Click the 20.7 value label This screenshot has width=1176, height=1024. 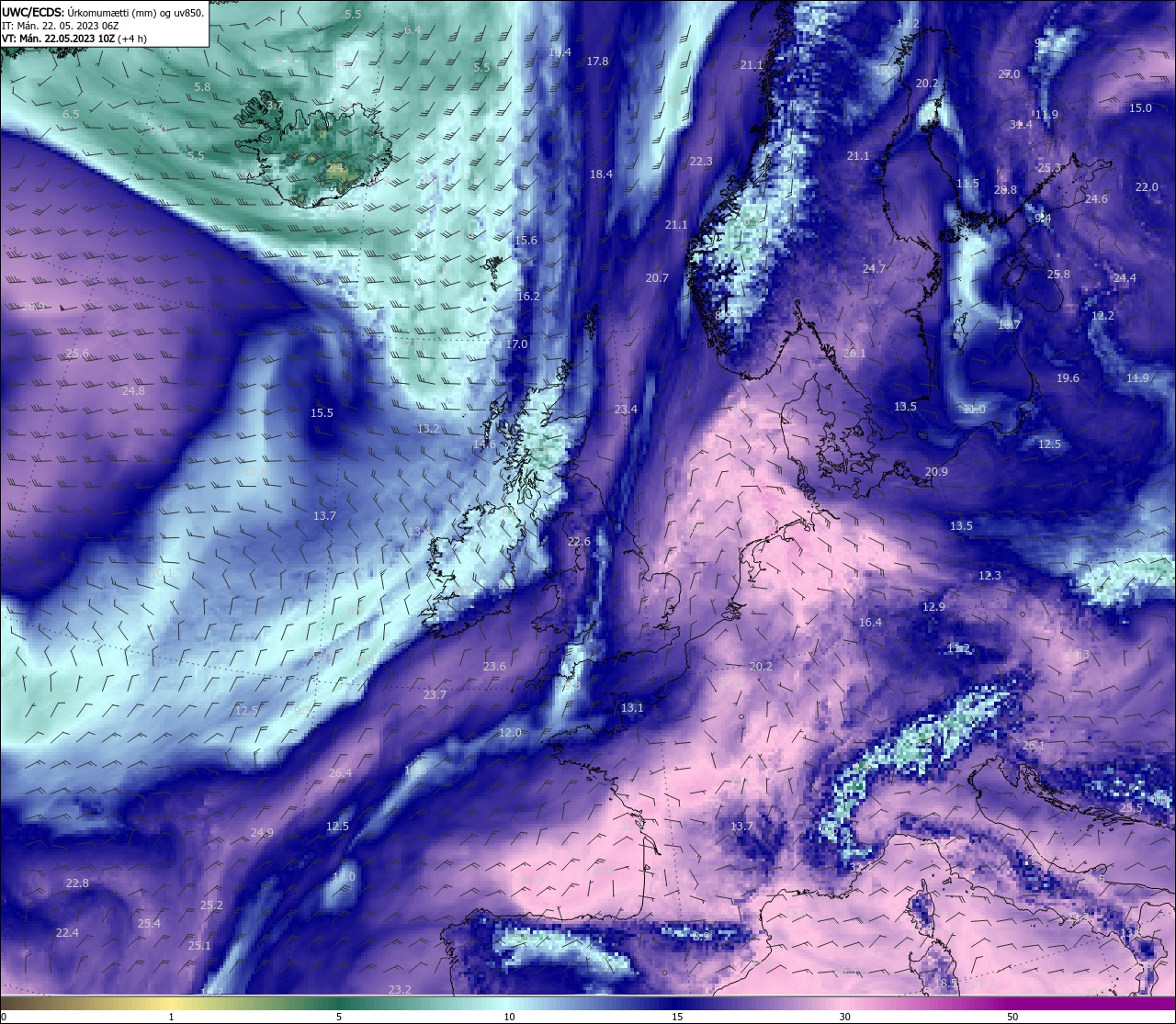point(657,278)
